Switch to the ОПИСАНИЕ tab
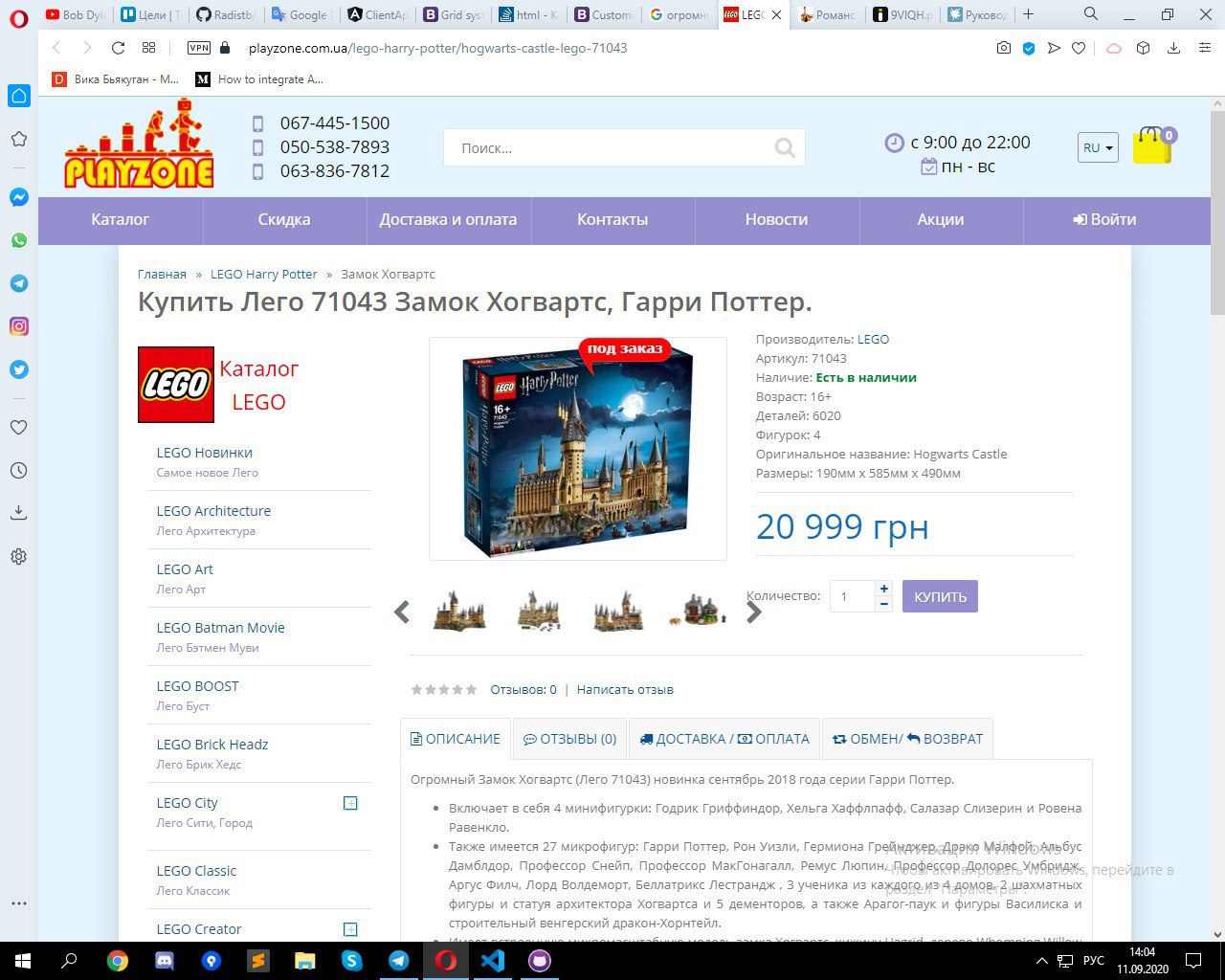 (456, 739)
